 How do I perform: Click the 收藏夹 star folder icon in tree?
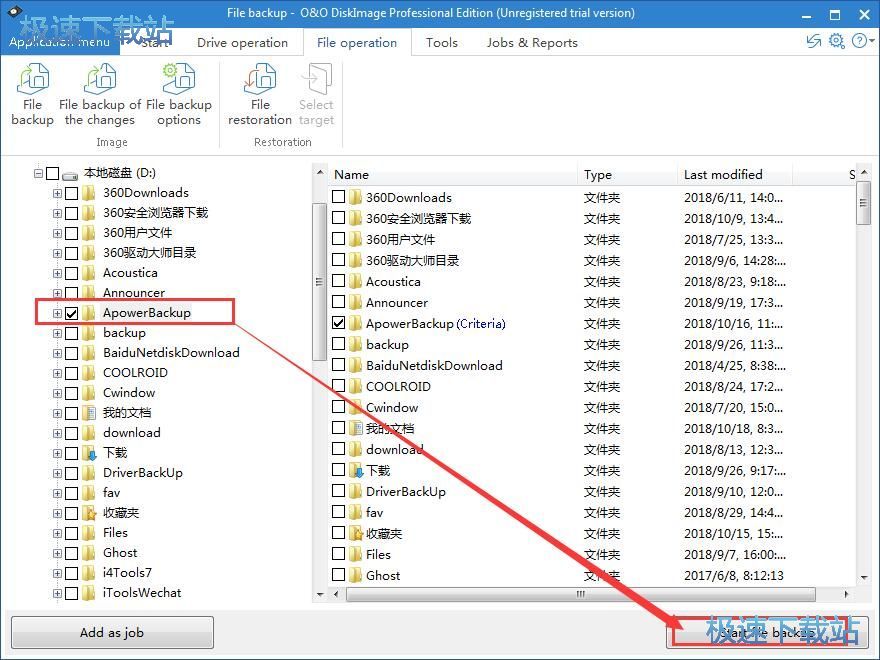pyautogui.click(x=89, y=513)
